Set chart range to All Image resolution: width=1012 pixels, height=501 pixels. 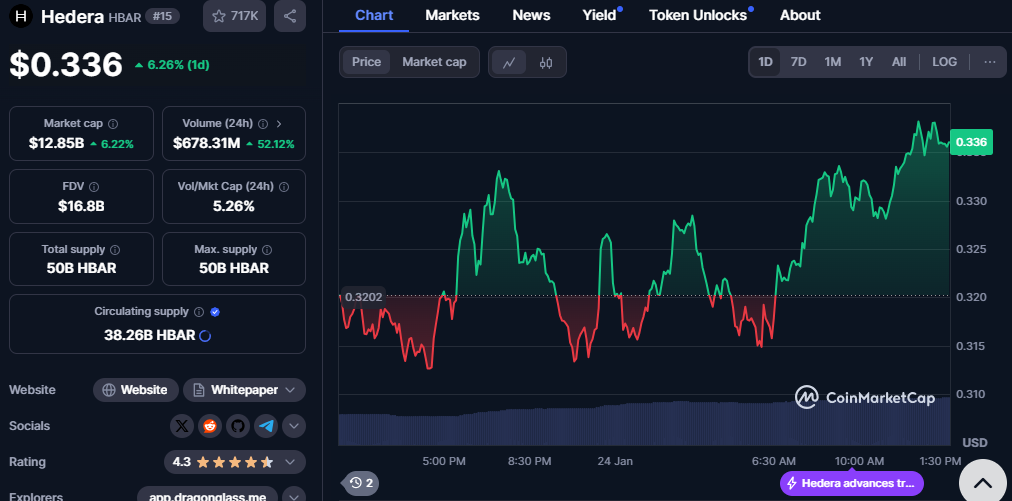899,62
